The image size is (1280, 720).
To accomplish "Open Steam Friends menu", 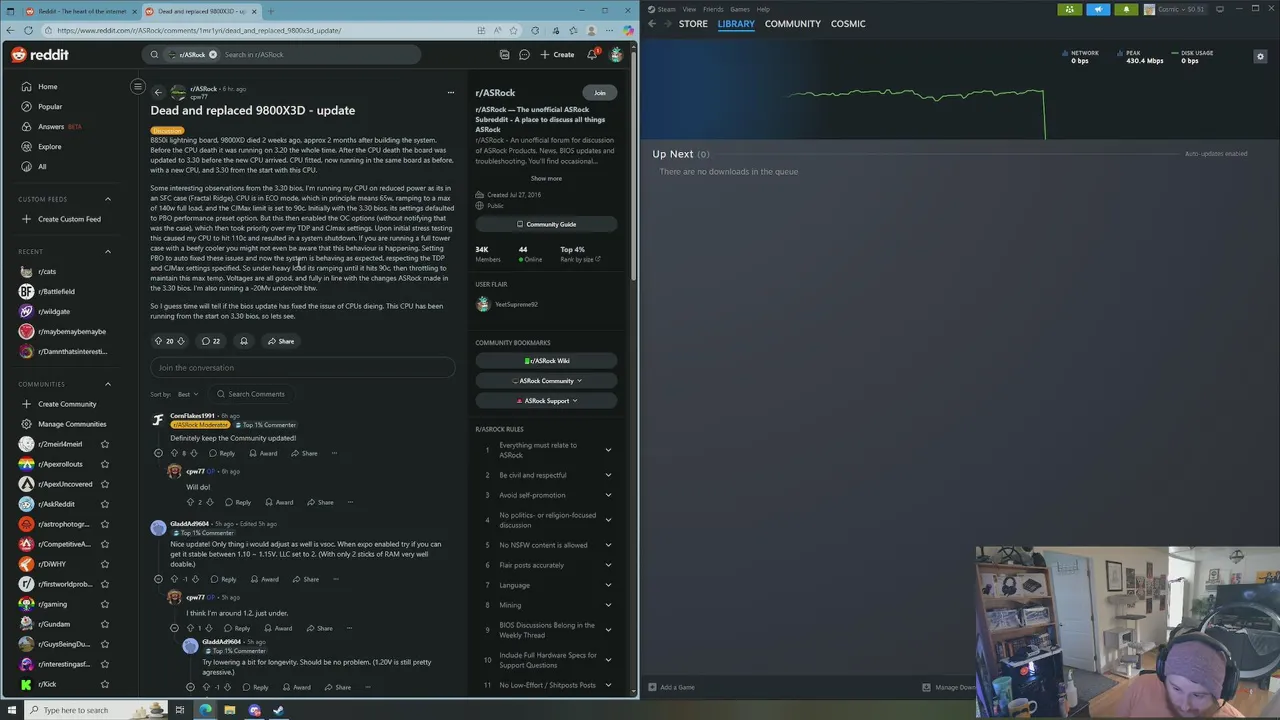I will [713, 9].
